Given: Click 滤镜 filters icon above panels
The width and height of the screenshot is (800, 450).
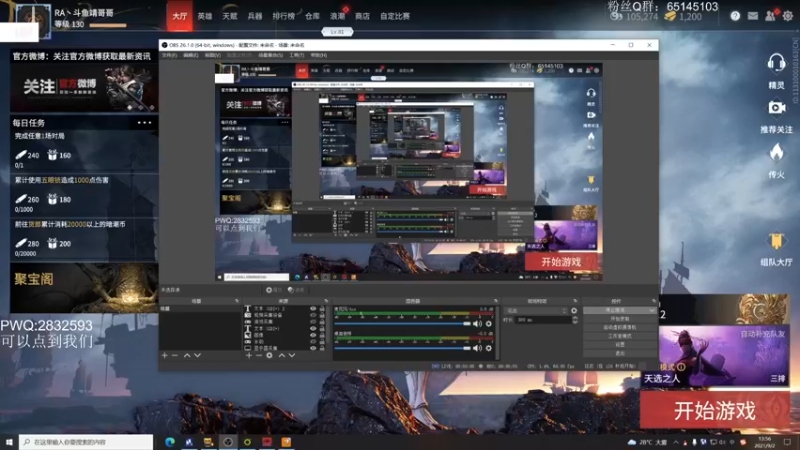Looking at the screenshot, I should [295, 290].
